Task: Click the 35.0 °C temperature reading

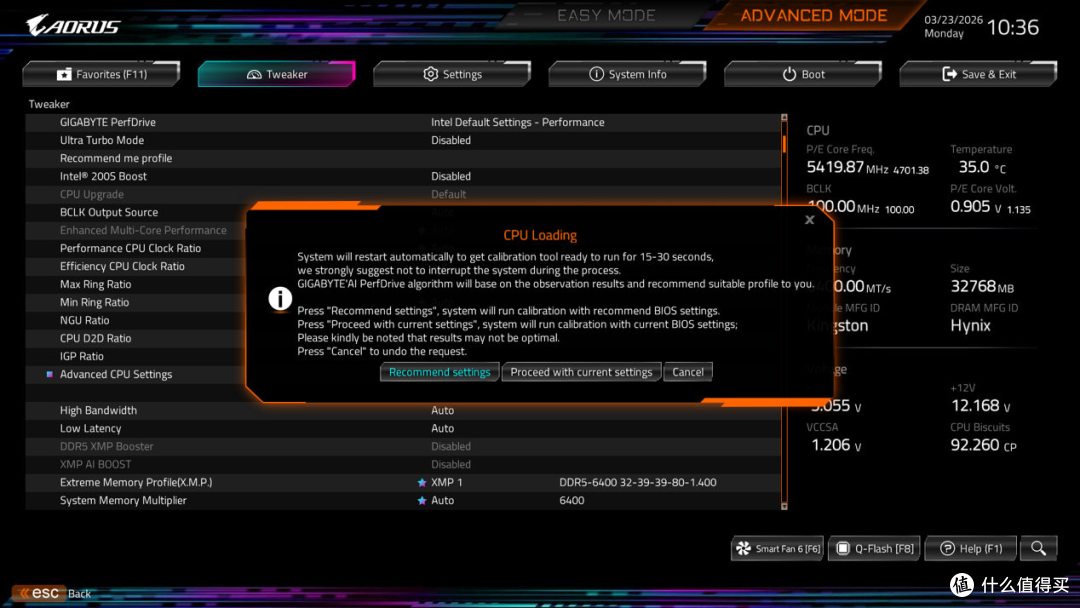Action: (982, 167)
